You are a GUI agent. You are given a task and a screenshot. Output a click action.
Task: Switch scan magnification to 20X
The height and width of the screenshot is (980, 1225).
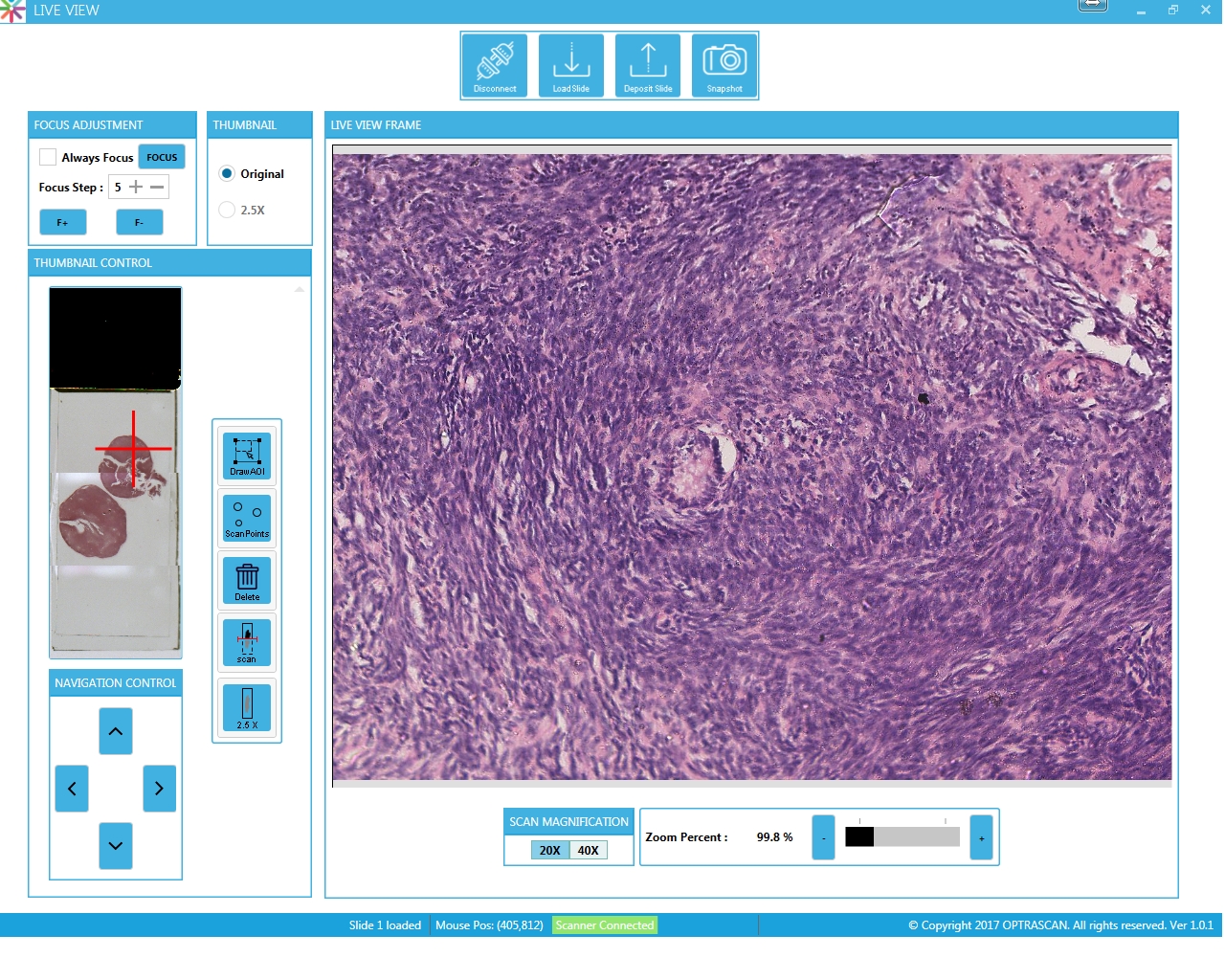pos(550,851)
